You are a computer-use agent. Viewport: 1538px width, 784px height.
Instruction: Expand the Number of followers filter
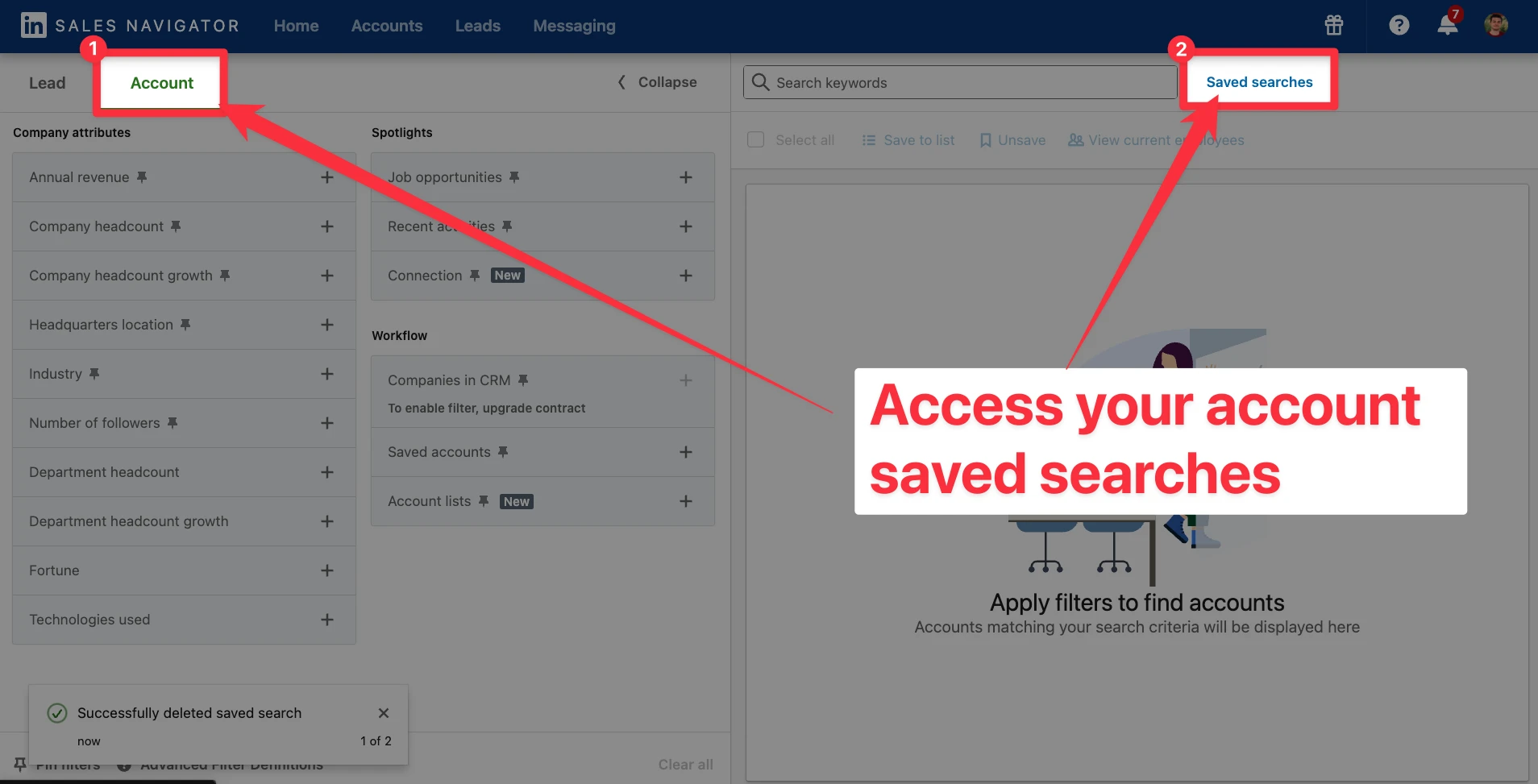326,423
